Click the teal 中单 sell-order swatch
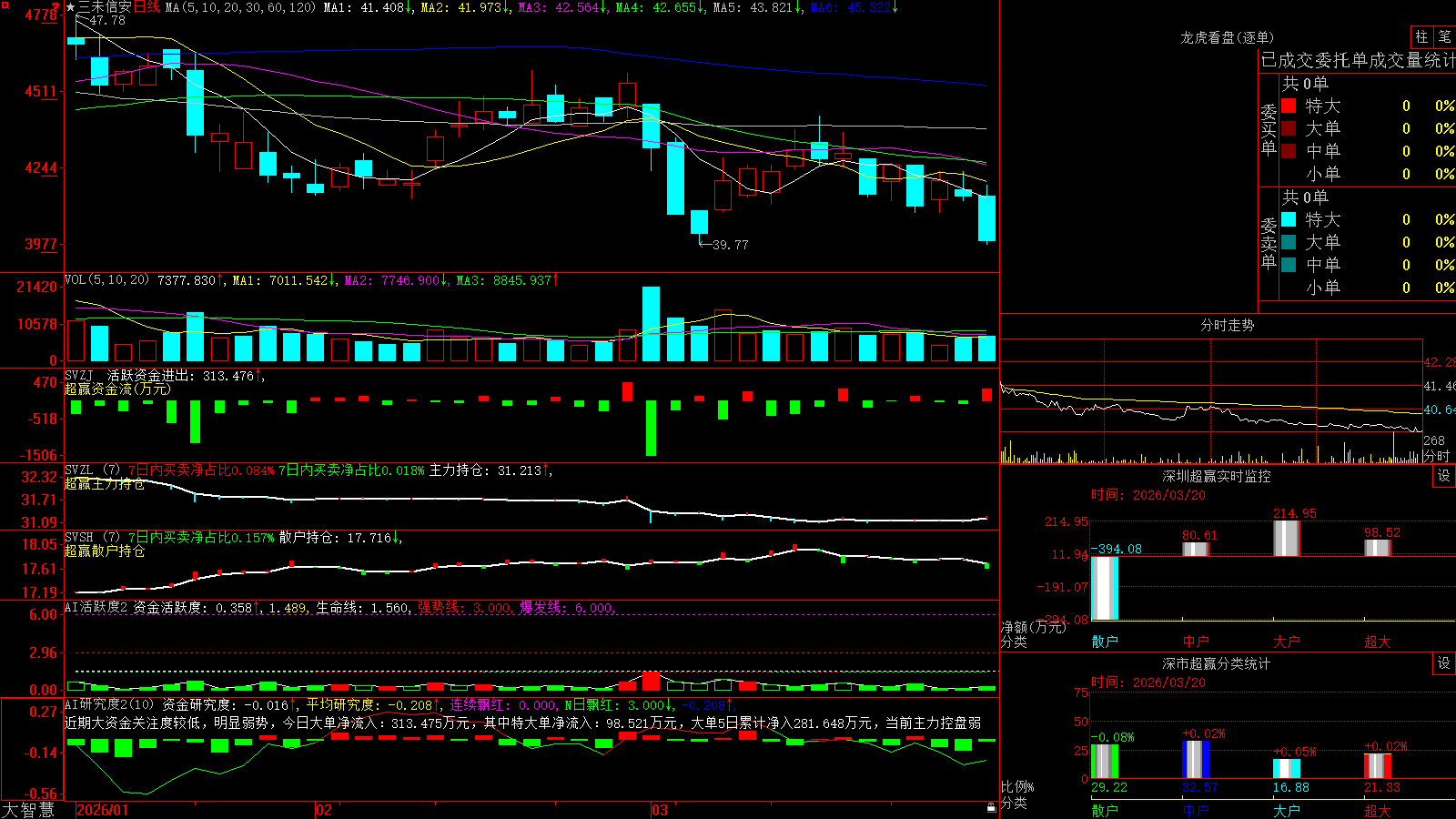 click(x=1289, y=265)
